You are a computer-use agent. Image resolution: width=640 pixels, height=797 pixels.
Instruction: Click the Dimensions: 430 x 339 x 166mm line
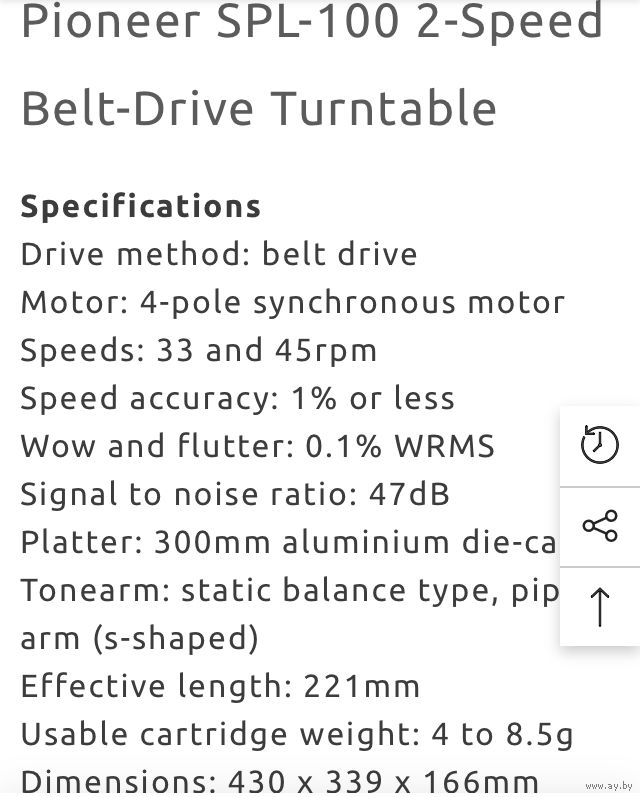280,782
